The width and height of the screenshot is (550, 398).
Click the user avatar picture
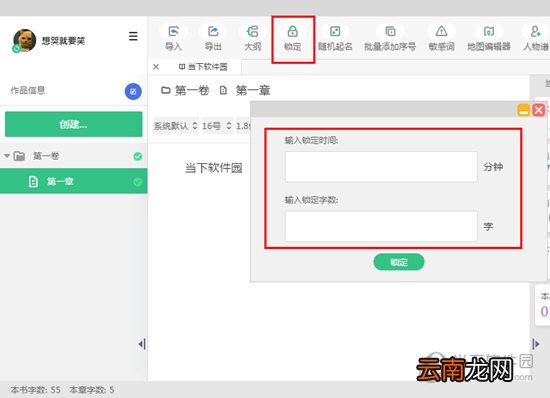click(x=24, y=40)
